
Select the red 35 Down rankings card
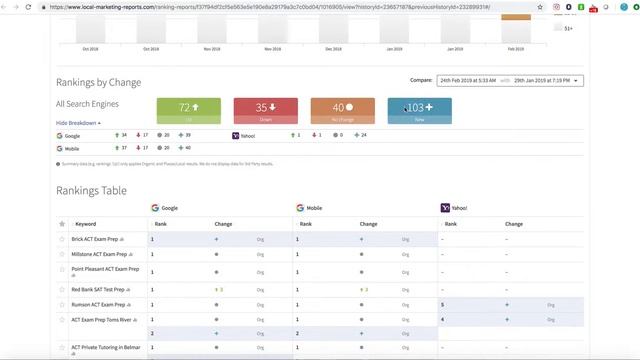tap(266, 111)
